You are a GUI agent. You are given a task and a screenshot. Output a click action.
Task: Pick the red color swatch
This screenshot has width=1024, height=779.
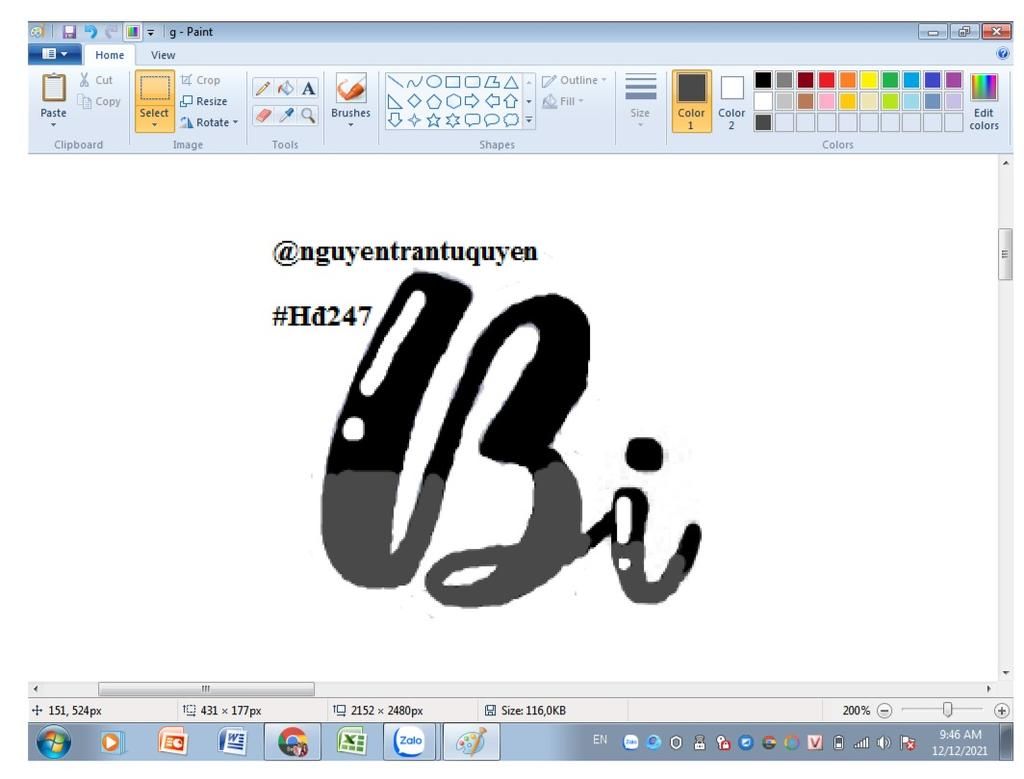coord(826,80)
